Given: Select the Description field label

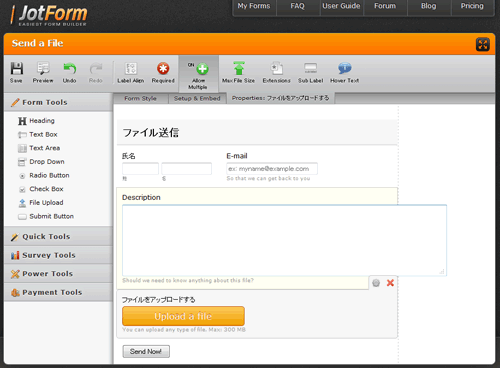Looking at the screenshot, I should coord(141,197).
